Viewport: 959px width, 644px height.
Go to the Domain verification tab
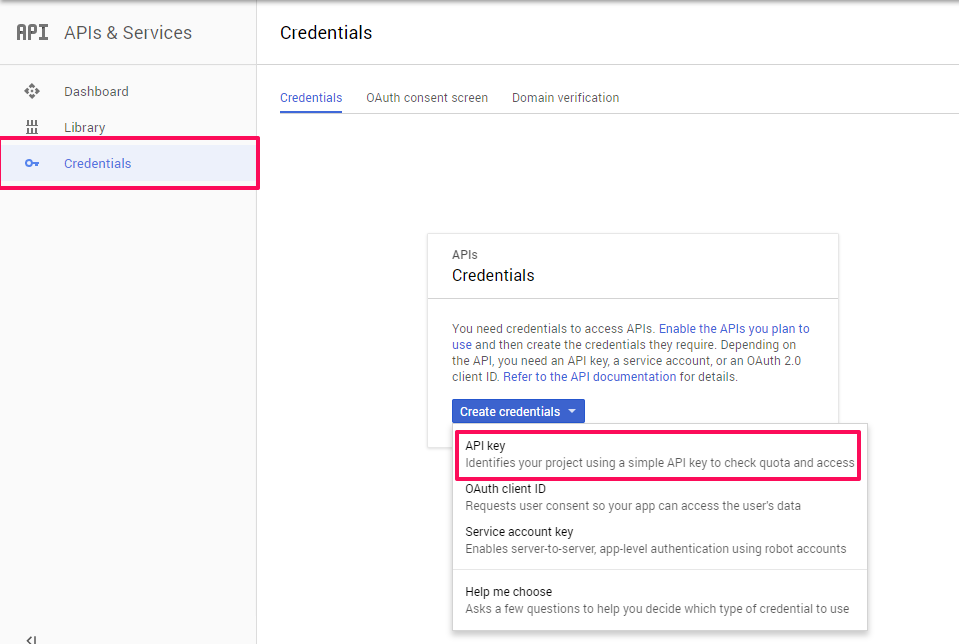click(565, 98)
